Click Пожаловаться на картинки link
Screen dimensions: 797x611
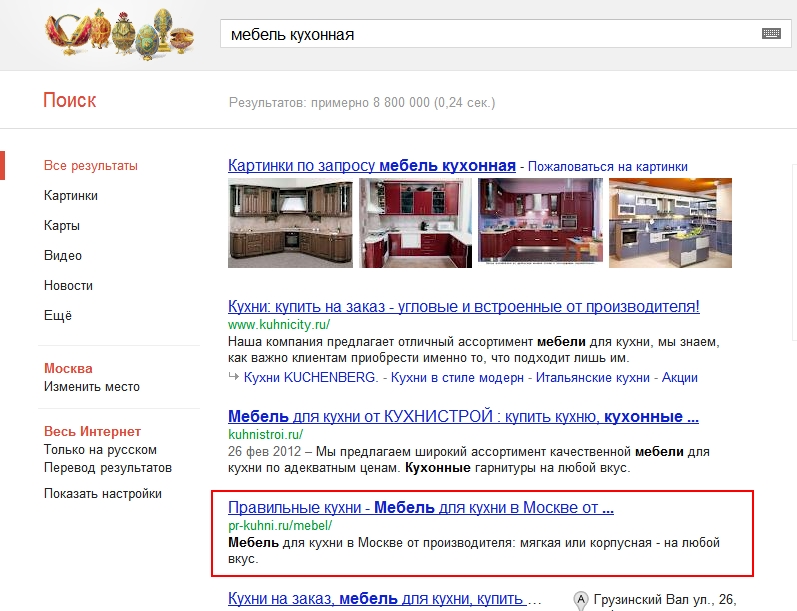click(x=607, y=167)
